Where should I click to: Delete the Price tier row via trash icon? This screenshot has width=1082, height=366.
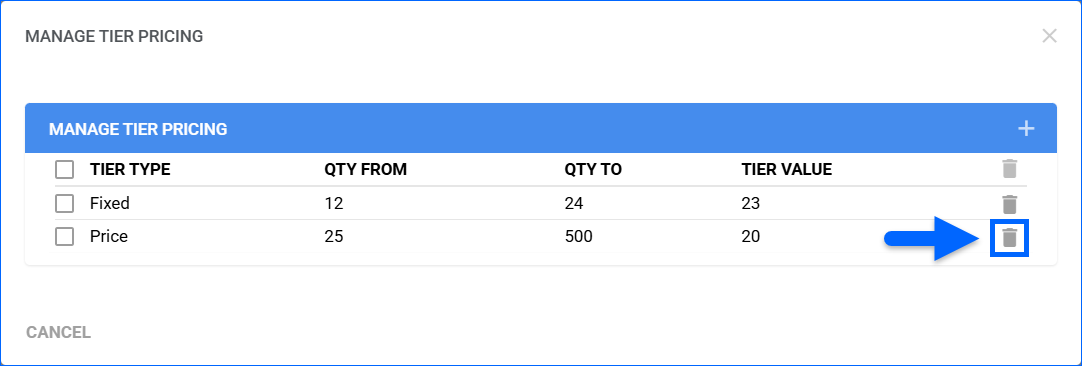pyautogui.click(x=1010, y=238)
